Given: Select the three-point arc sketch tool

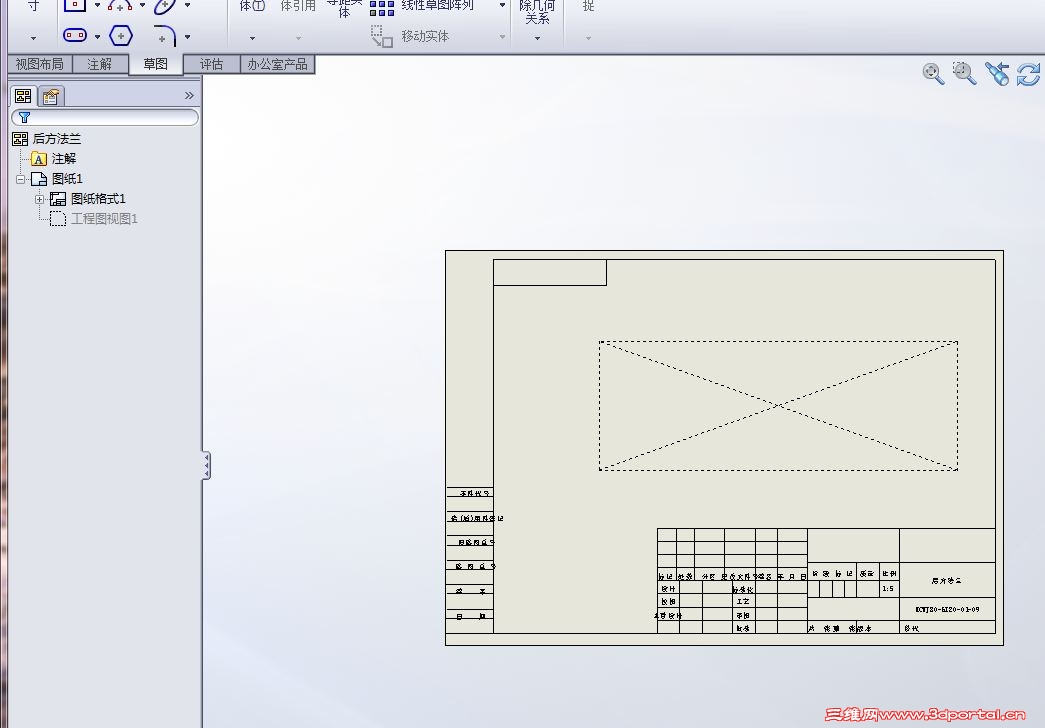Looking at the screenshot, I should tap(120, 5).
